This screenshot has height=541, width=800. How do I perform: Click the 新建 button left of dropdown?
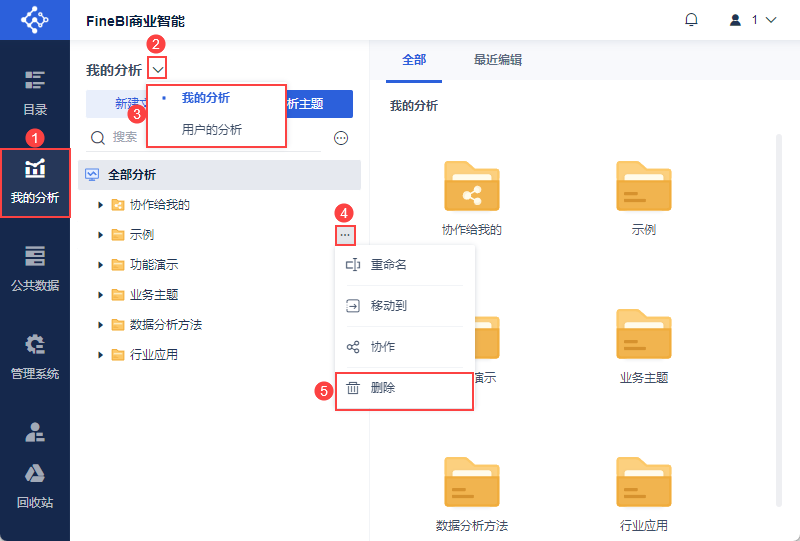116,104
